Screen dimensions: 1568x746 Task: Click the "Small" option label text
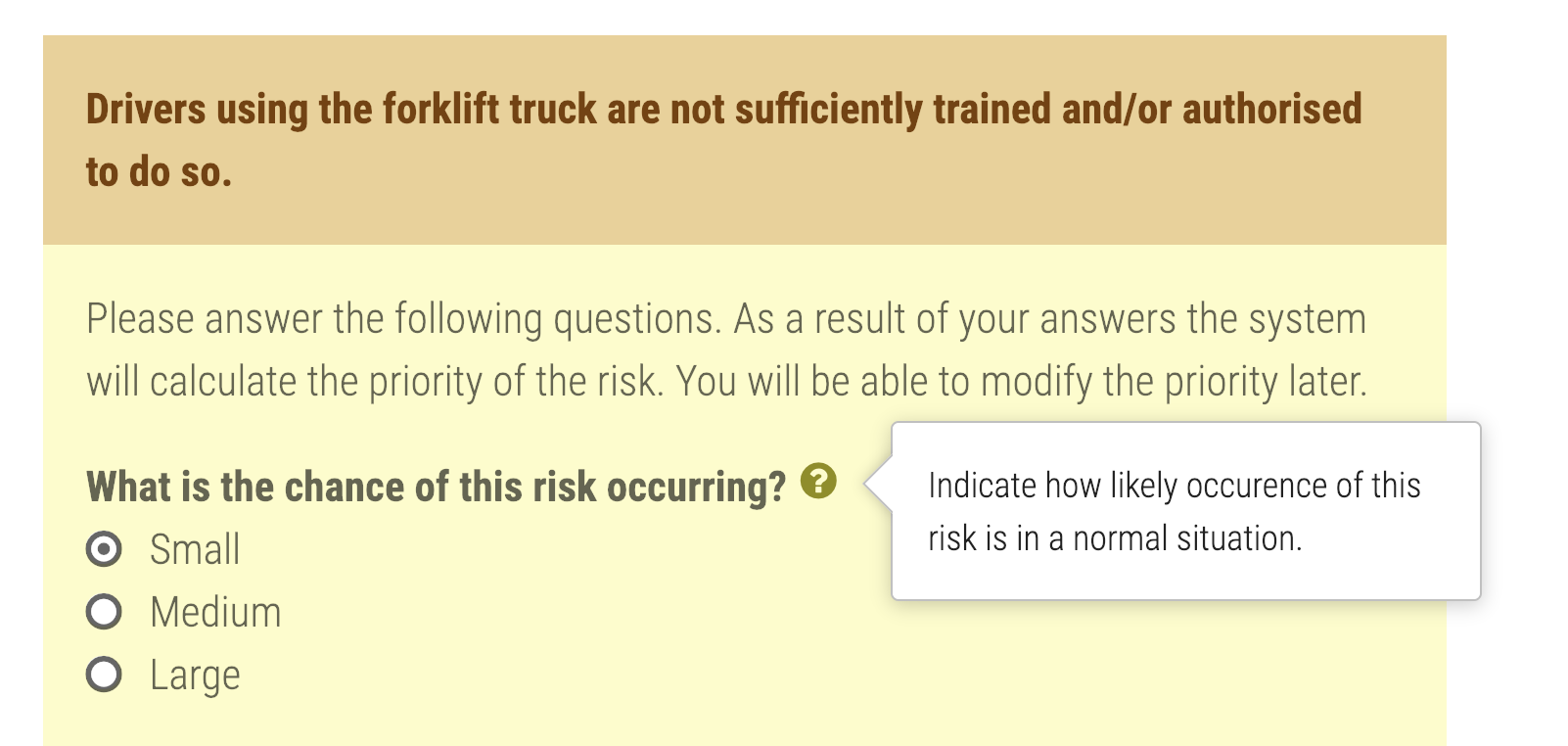point(195,549)
